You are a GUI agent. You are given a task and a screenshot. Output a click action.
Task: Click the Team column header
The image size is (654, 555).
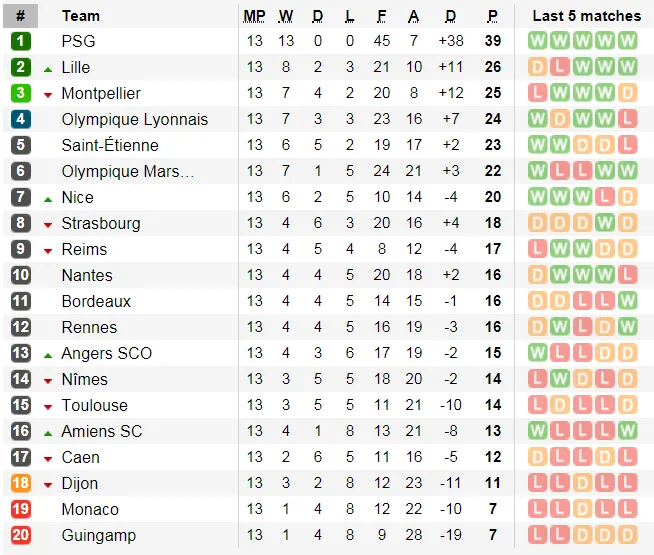pyautogui.click(x=81, y=16)
